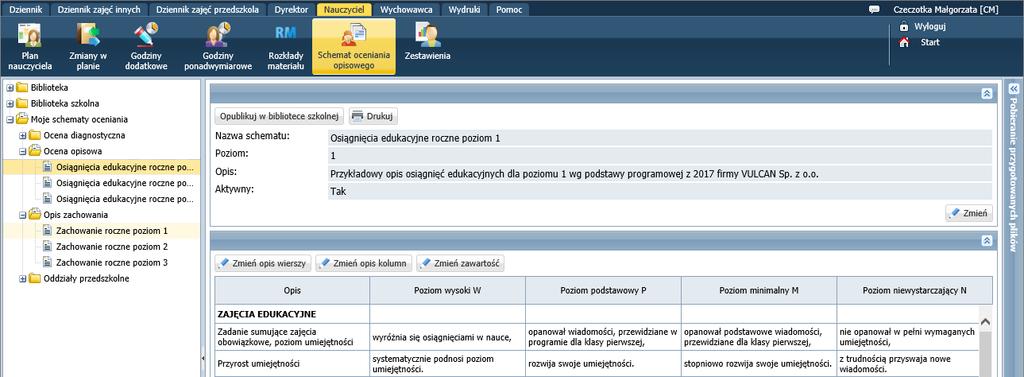1024x377 pixels.
Task: Select Zachowanie roczne poziom 2 tree item
Action: [112, 246]
